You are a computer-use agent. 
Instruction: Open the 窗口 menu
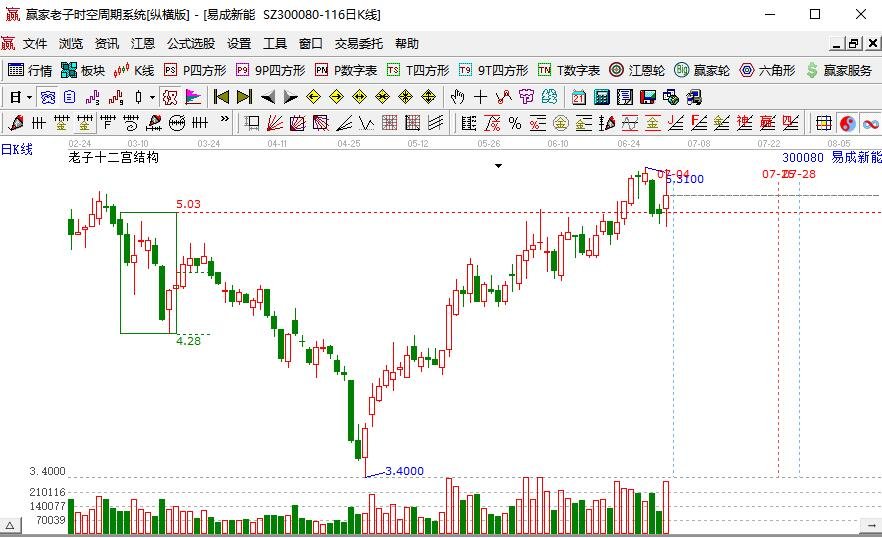[x=310, y=43]
